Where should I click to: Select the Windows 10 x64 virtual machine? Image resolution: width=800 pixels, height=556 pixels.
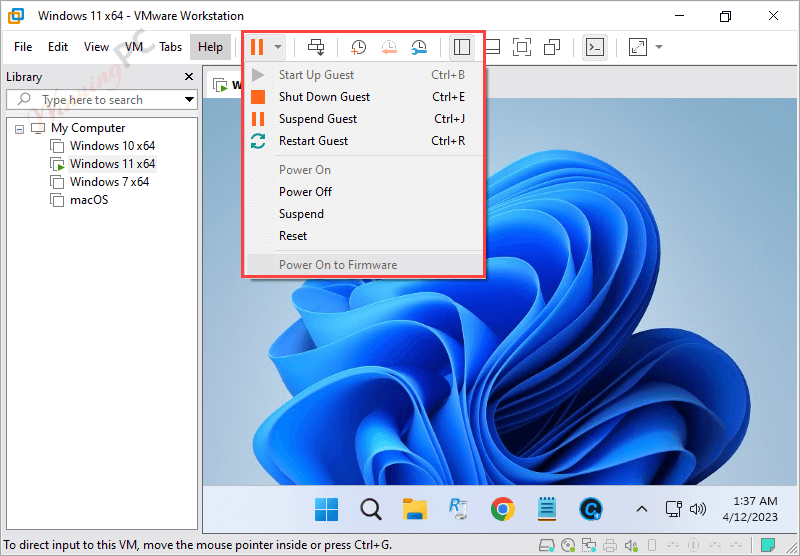[112, 146]
